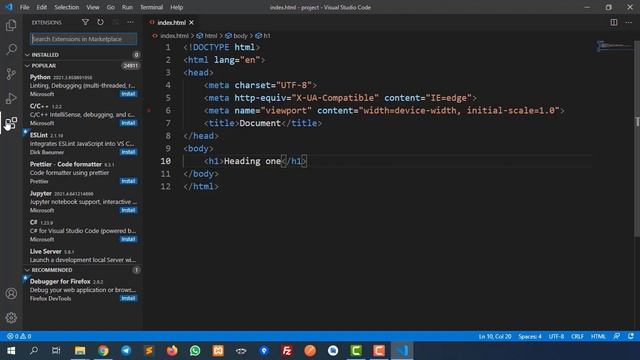640x360 pixels.
Task: Close the index.html tab
Action: click(191, 22)
